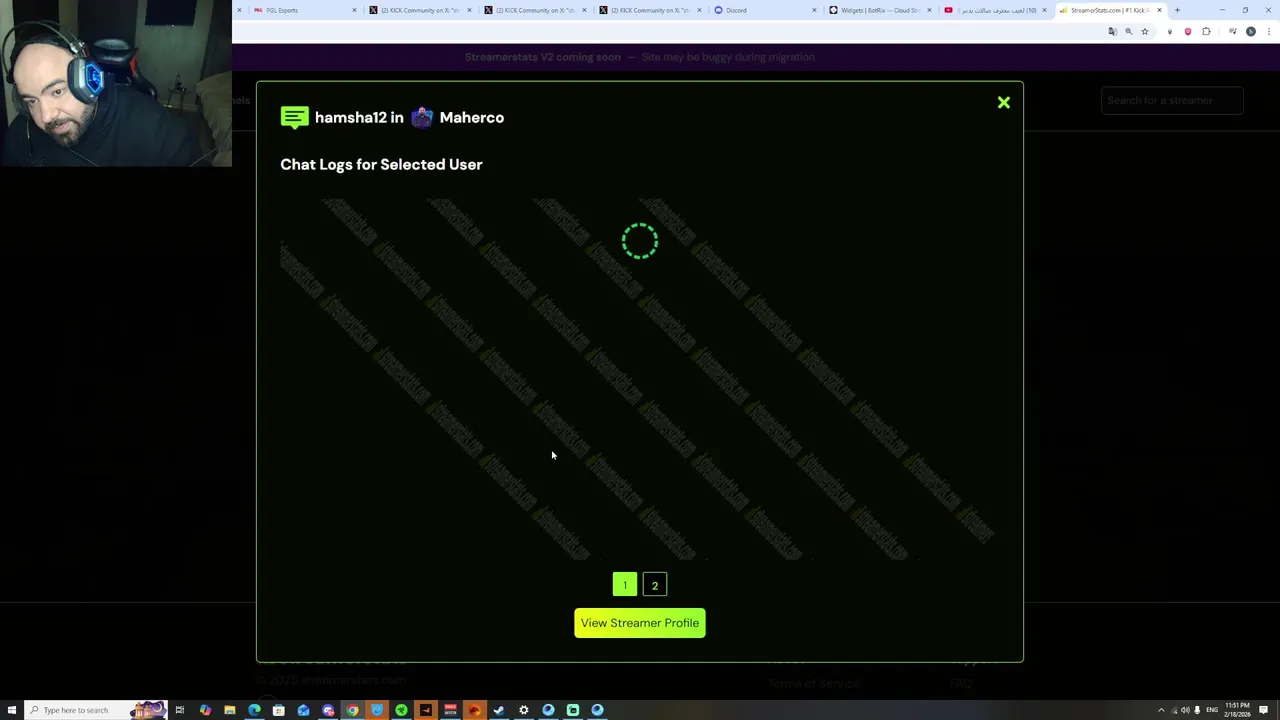This screenshot has height=720, width=1280.
Task: Click the taskbar 'Type here to search' box
Action: 95,710
